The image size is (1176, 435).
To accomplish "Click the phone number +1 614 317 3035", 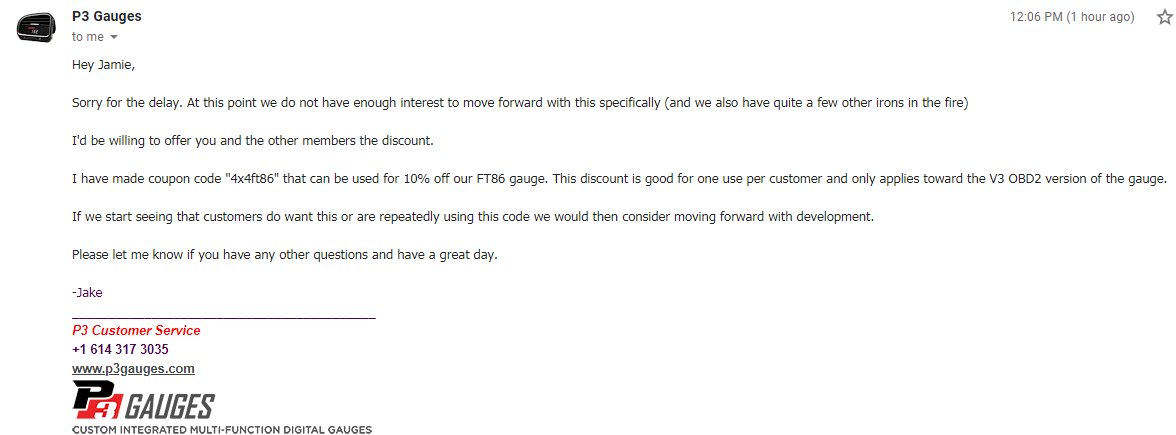I will click(120, 350).
